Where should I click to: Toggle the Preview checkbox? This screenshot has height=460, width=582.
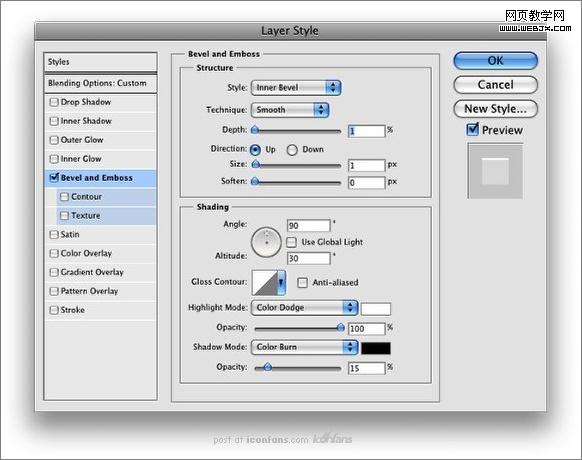pyautogui.click(x=473, y=129)
